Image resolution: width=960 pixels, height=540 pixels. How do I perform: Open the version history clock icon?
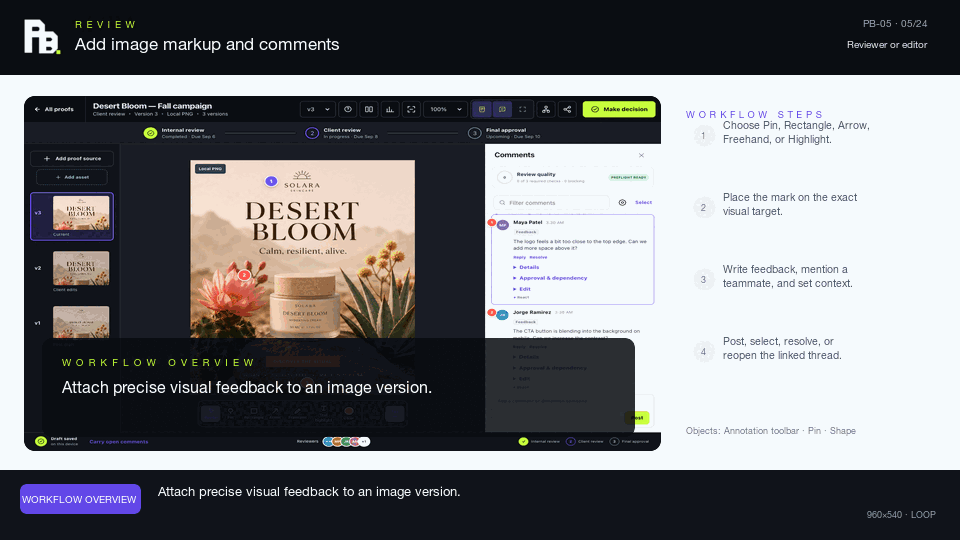[348, 109]
